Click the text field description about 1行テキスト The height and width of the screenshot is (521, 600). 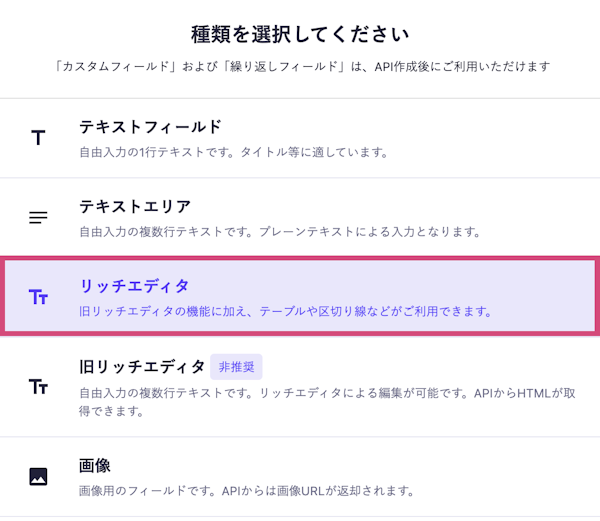tap(233, 153)
